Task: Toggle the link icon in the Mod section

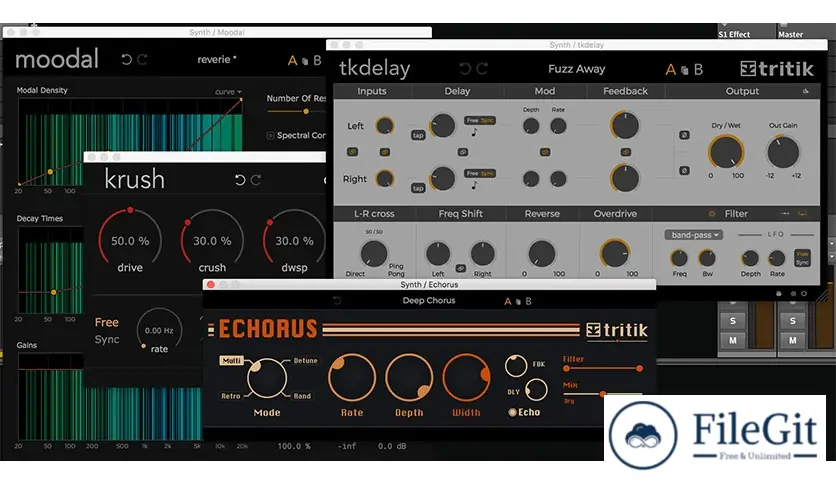Action: coord(545,152)
